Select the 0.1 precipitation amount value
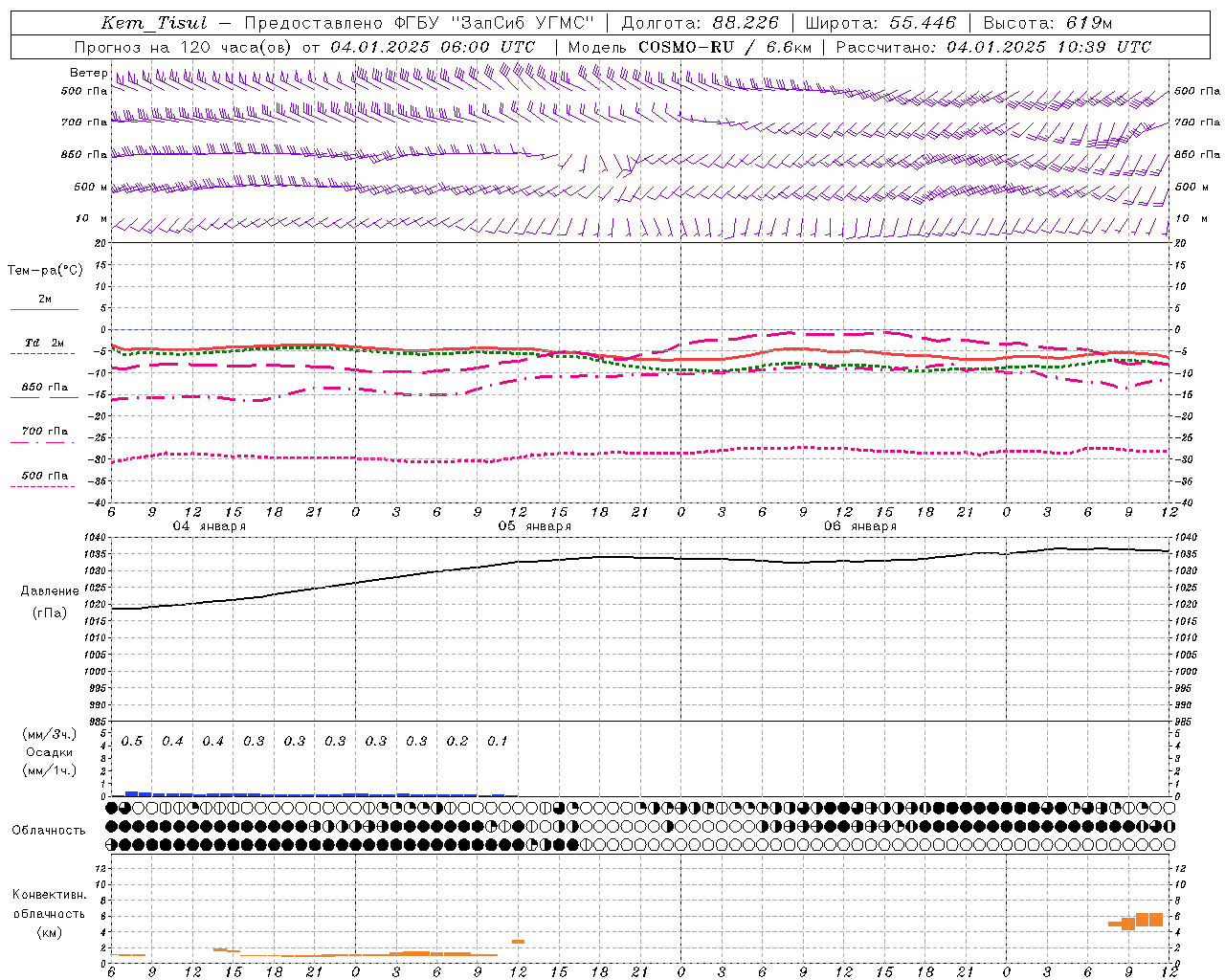The height and width of the screenshot is (980, 1225). pos(498,741)
